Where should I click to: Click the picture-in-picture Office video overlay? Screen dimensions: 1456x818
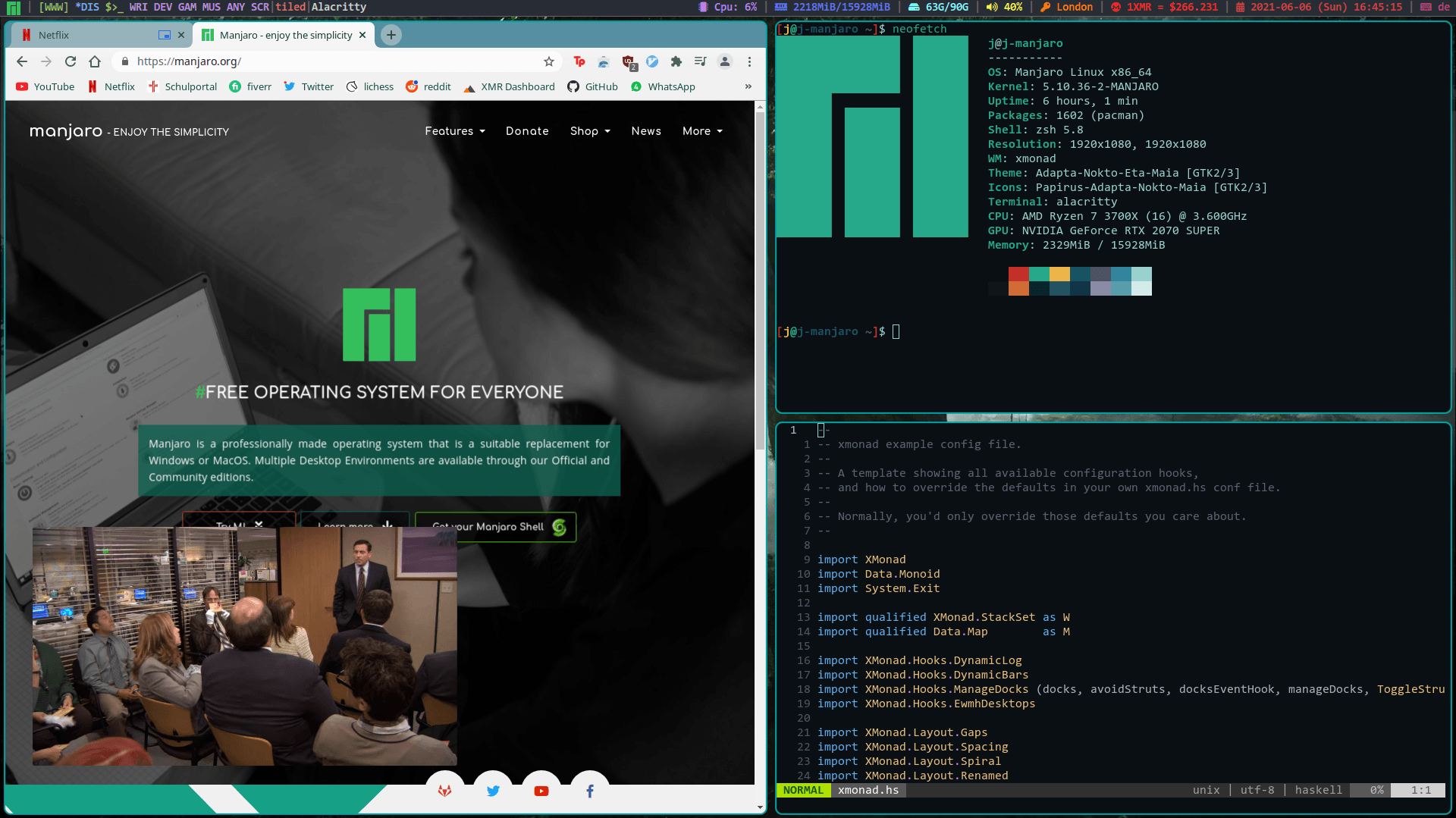(245, 646)
